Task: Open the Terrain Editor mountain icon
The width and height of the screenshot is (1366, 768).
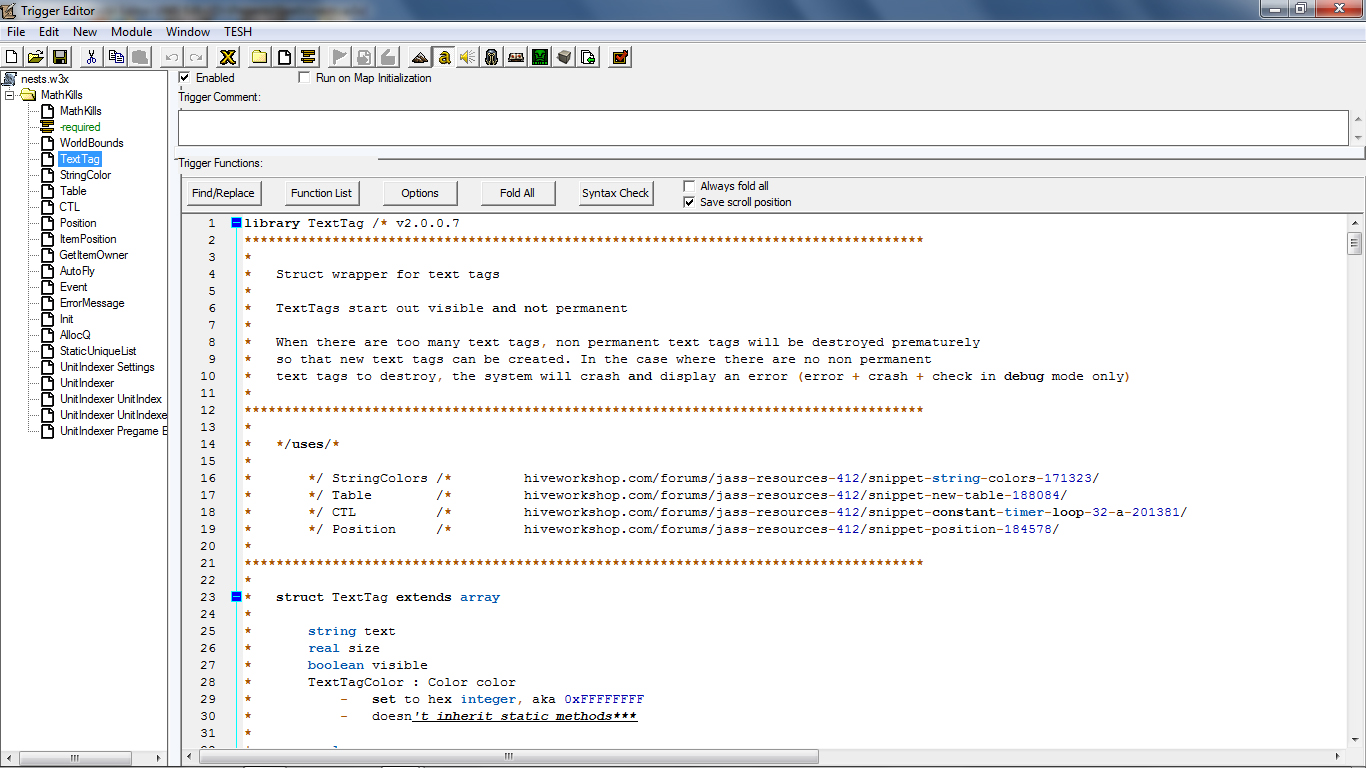Action: tap(420, 57)
